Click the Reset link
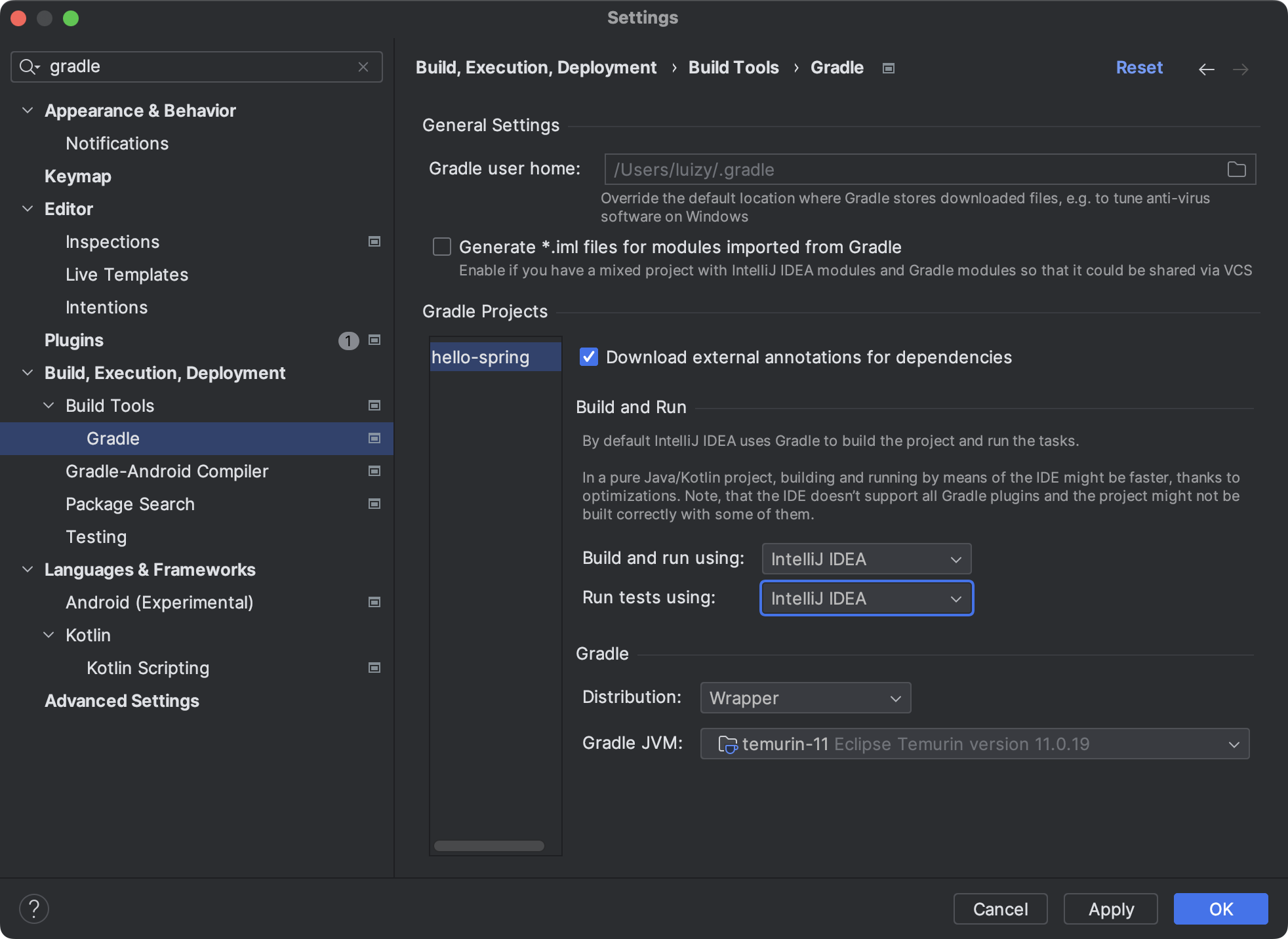The image size is (1288, 939). click(x=1139, y=68)
